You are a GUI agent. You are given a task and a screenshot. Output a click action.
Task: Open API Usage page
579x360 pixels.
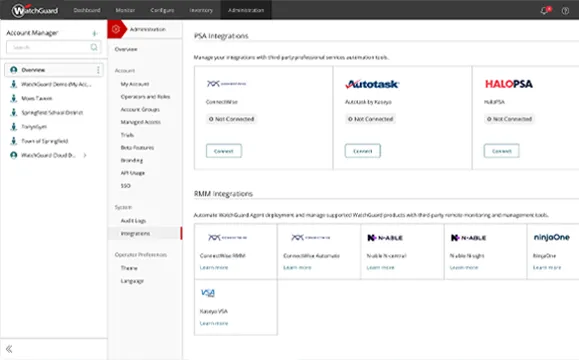[x=133, y=173]
